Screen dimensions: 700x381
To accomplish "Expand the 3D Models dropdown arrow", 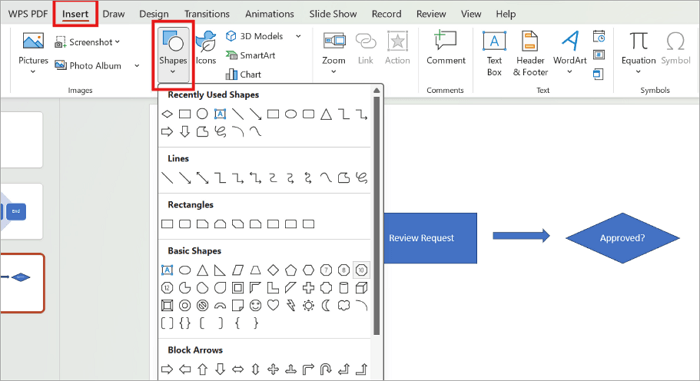I will click(298, 36).
